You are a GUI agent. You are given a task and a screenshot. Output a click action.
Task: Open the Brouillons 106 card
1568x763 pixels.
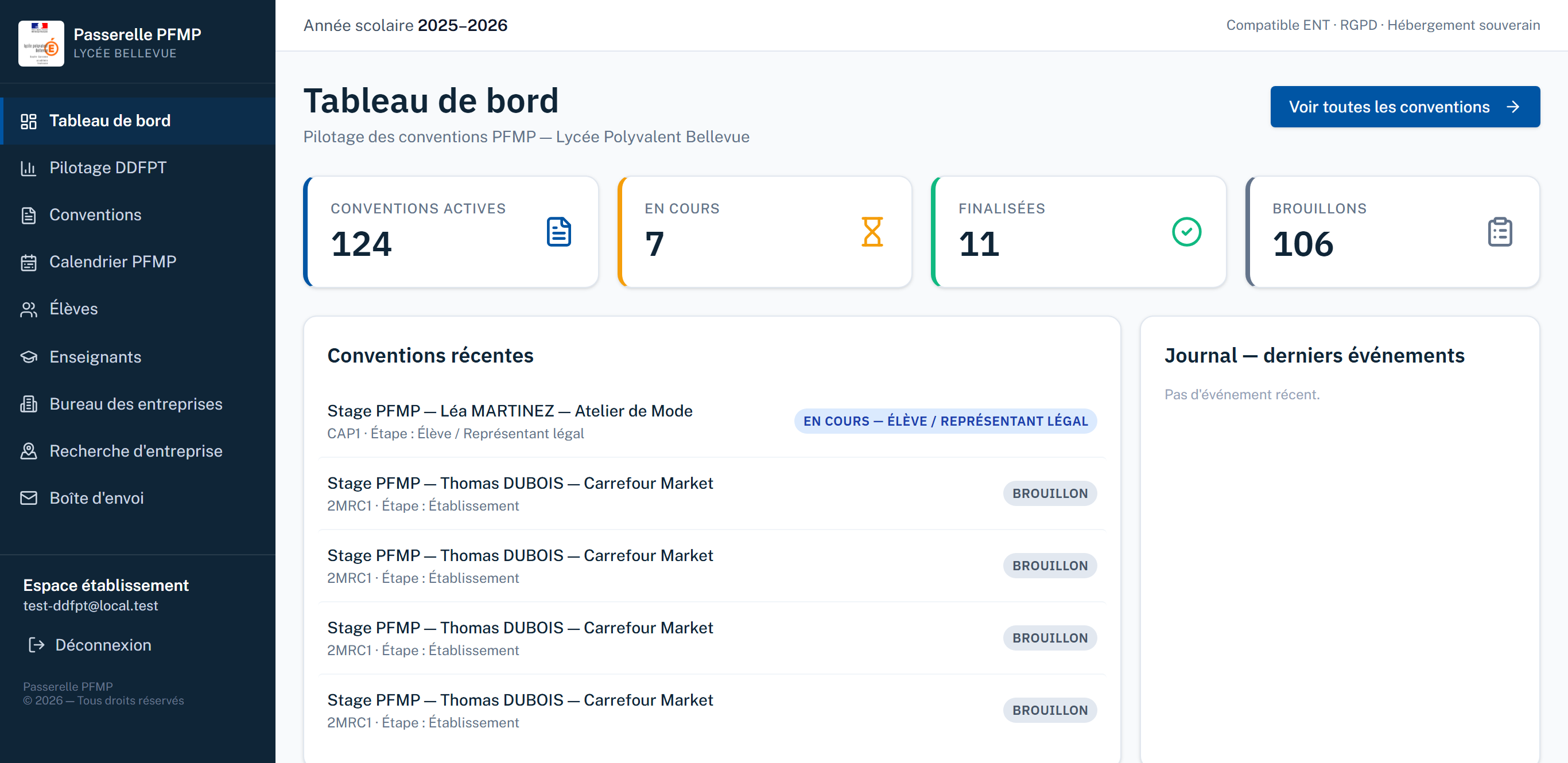click(x=1393, y=232)
